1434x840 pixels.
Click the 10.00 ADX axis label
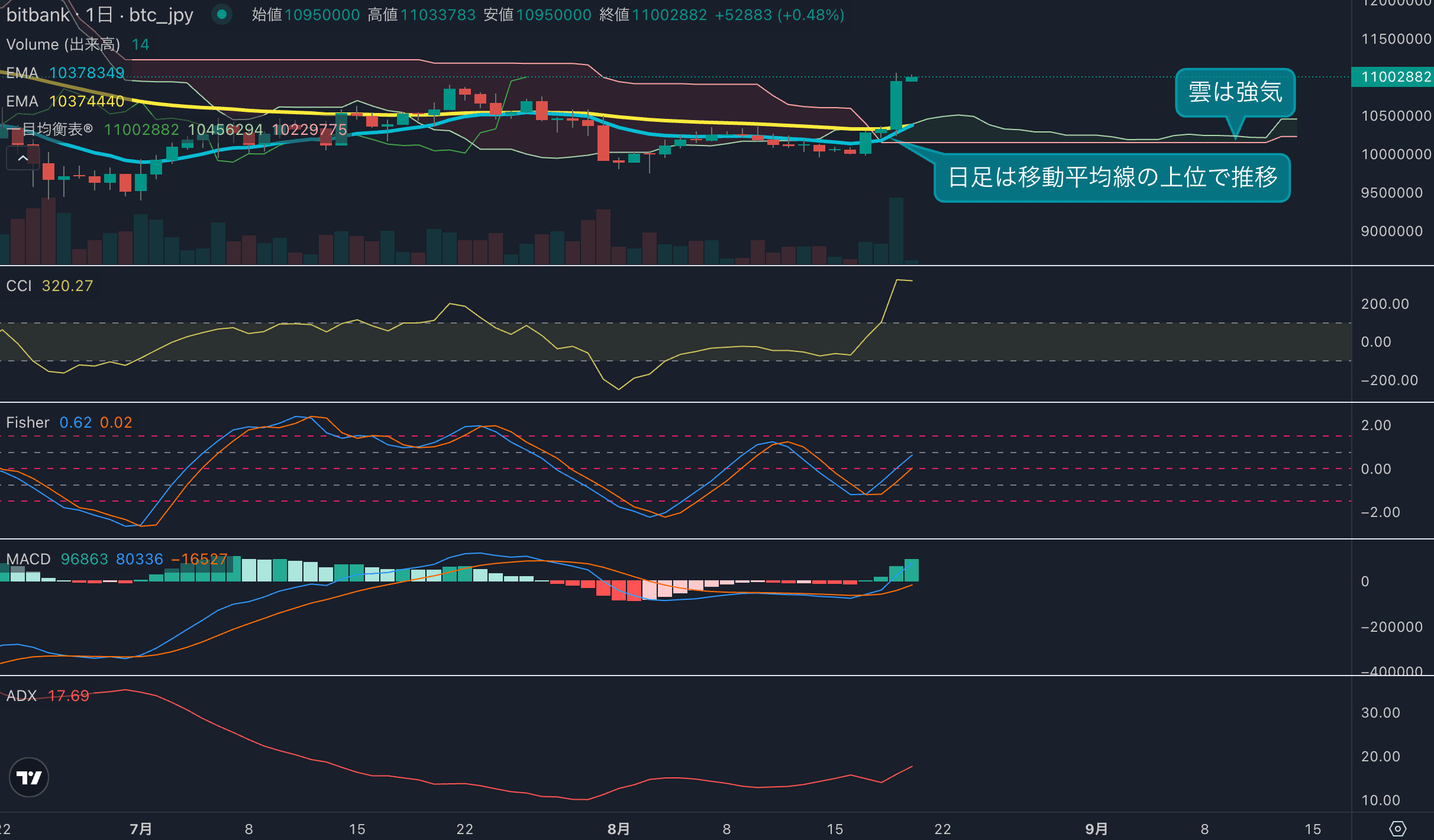click(1381, 800)
